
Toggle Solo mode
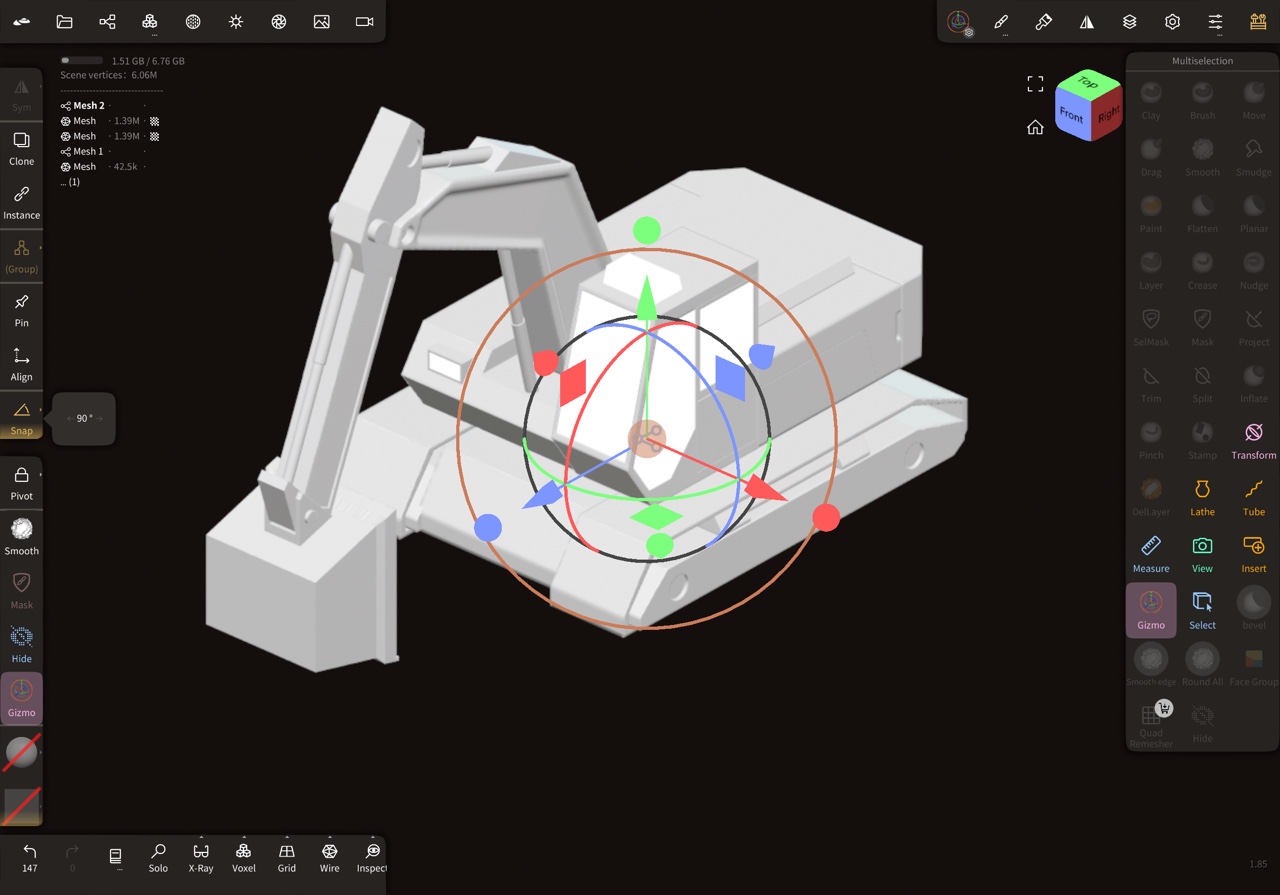pyautogui.click(x=158, y=858)
